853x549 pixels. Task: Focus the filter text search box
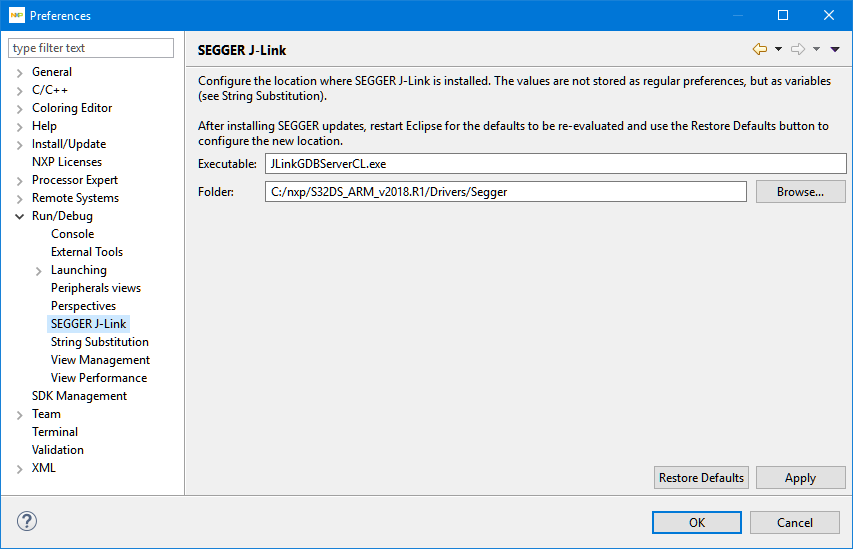click(x=92, y=48)
